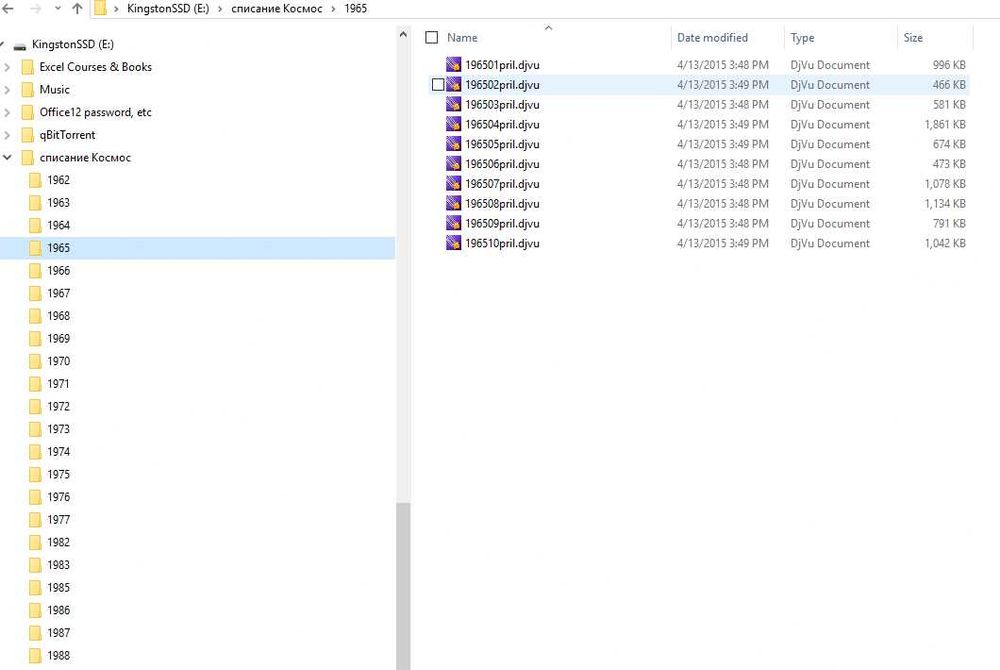Click the folder icon beside 1967
The image size is (1000, 670).
[x=35, y=293]
